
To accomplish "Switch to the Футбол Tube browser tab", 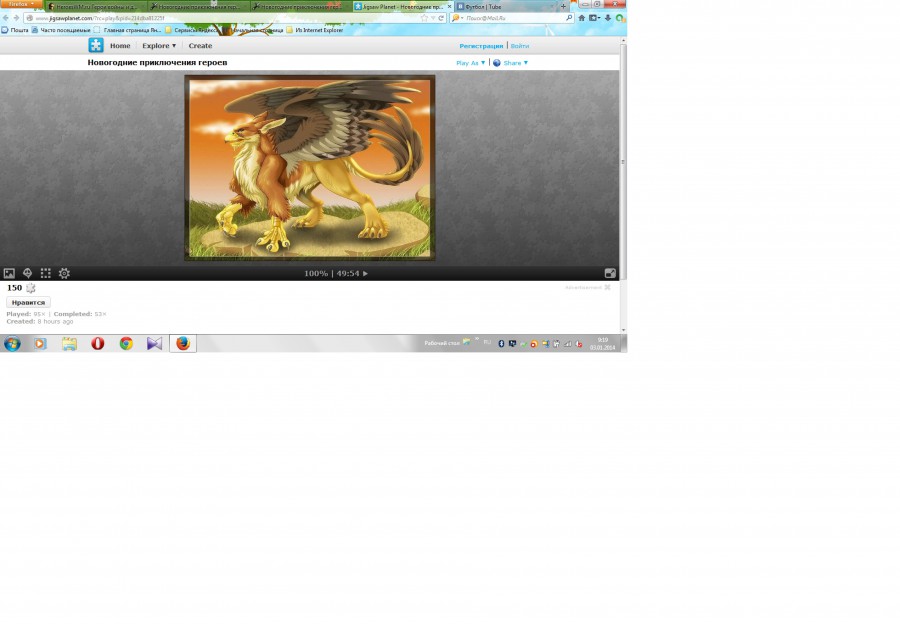I will pyautogui.click(x=505, y=6).
